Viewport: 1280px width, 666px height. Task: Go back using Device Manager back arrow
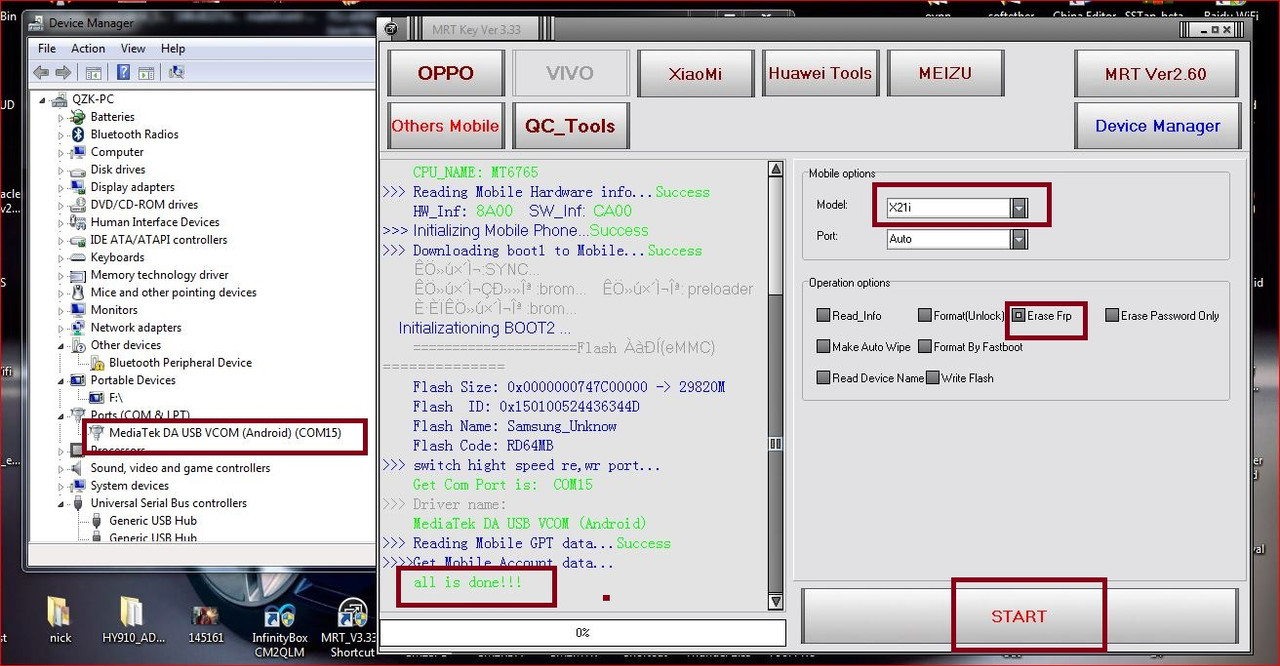coord(41,72)
